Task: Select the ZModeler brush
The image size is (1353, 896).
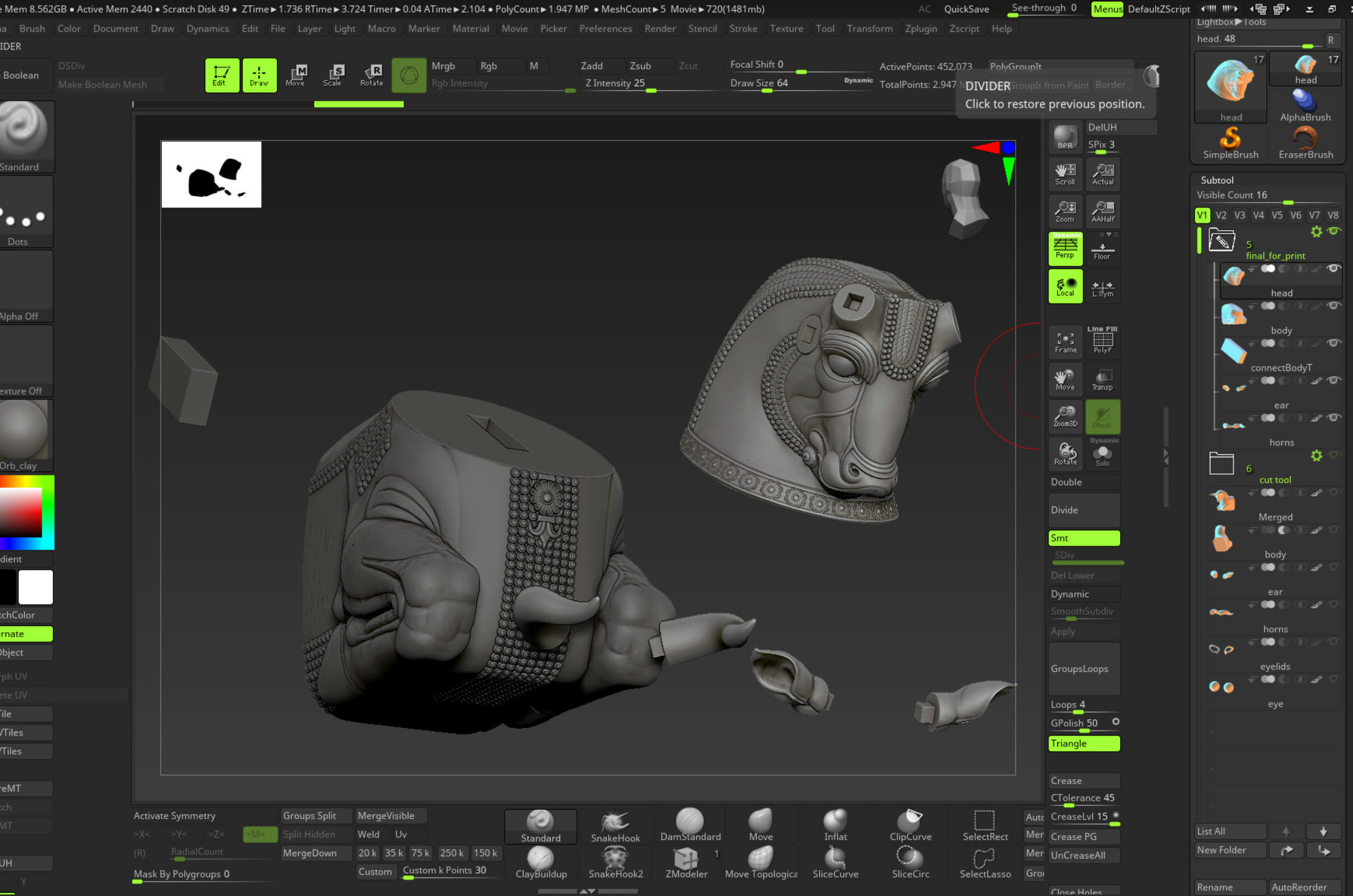Action: [x=686, y=863]
